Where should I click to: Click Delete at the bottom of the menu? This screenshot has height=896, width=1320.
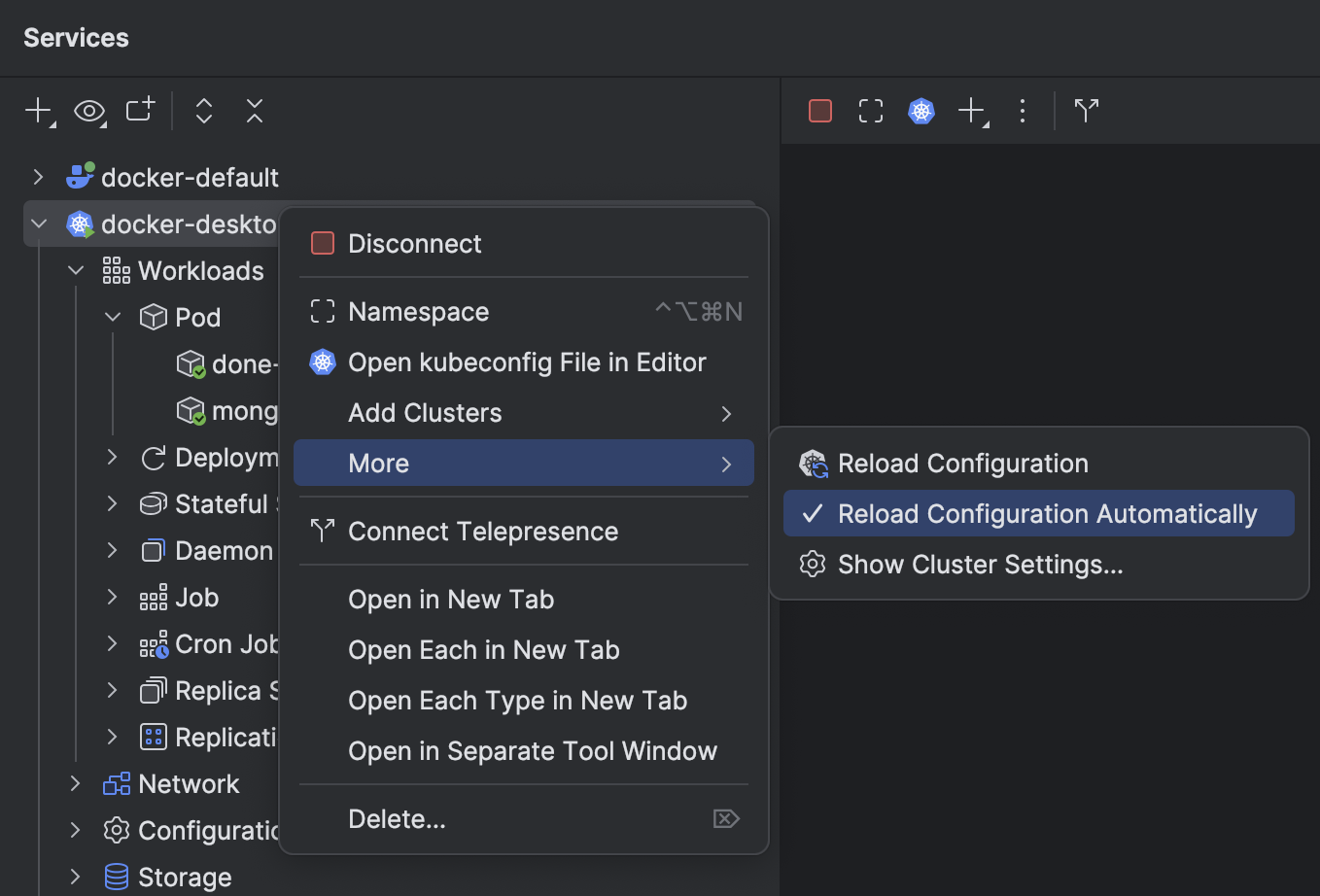click(397, 818)
